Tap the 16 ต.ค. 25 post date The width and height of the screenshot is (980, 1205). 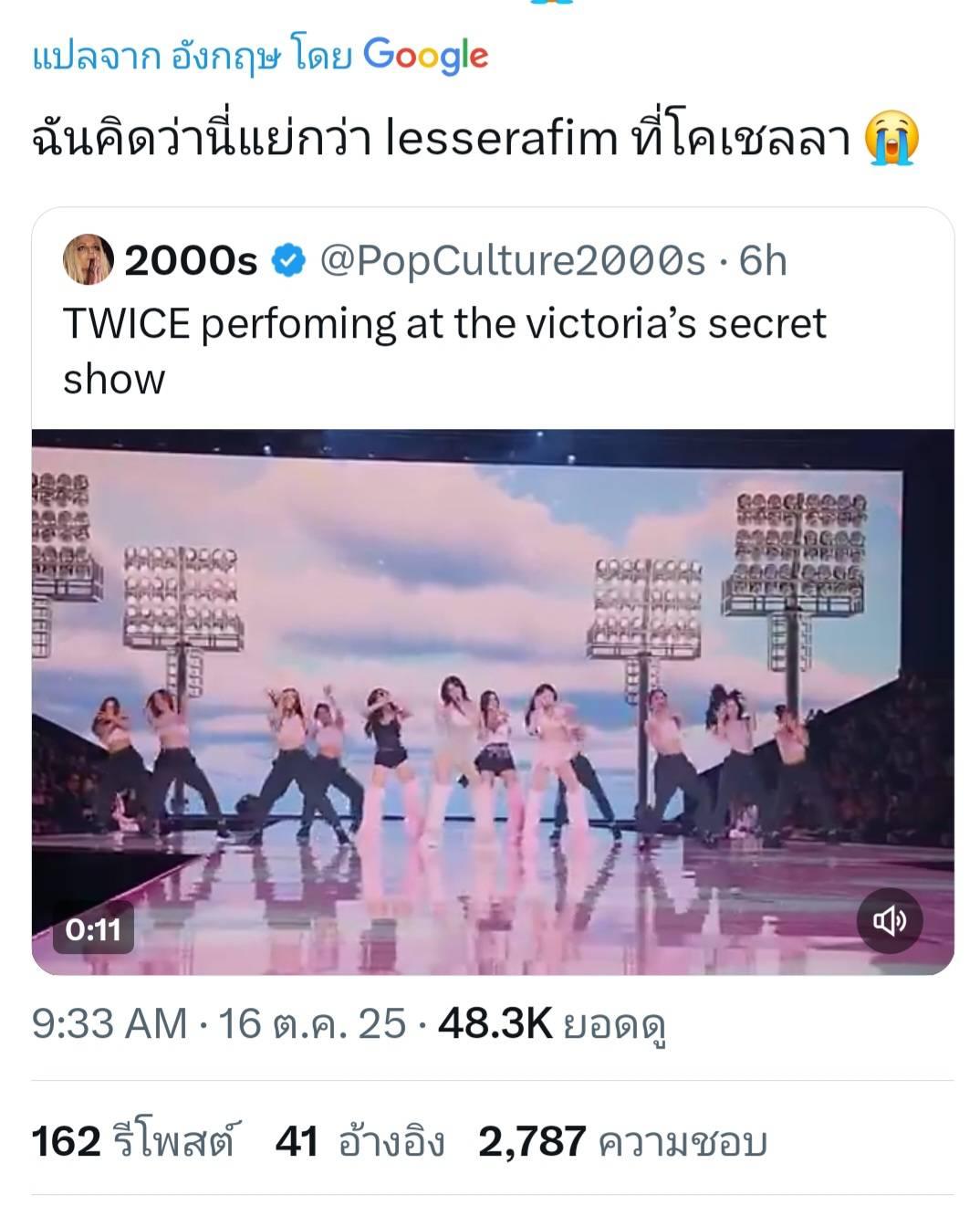point(311,1024)
